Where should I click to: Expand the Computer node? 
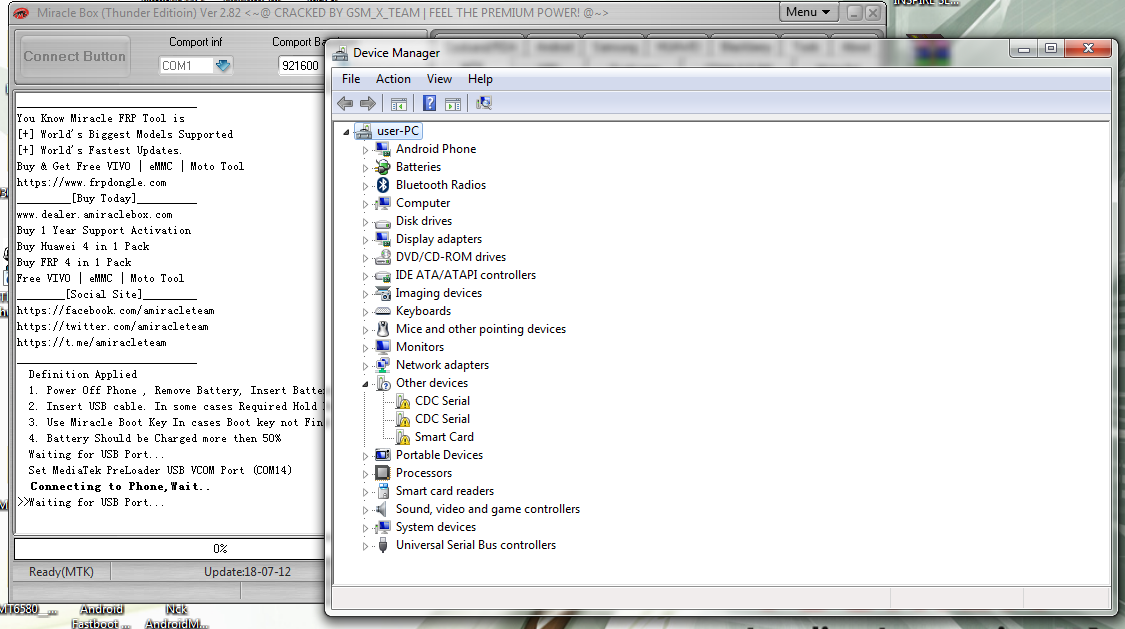[365, 204]
